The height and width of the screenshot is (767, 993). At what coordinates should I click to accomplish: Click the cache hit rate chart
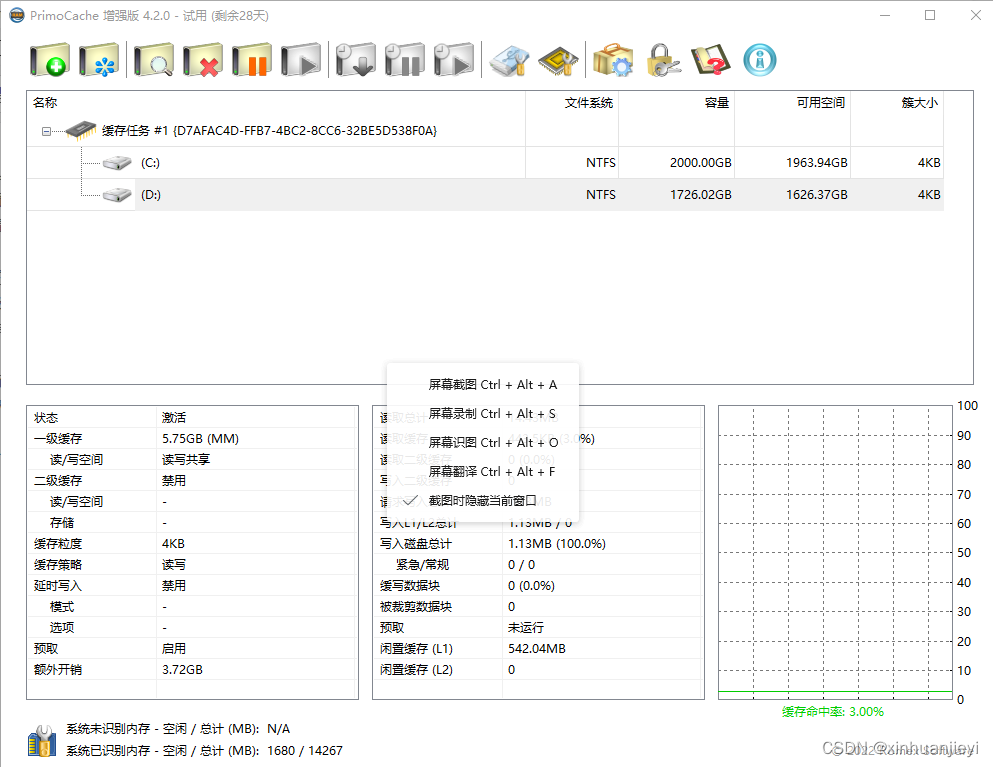[x=835, y=553]
